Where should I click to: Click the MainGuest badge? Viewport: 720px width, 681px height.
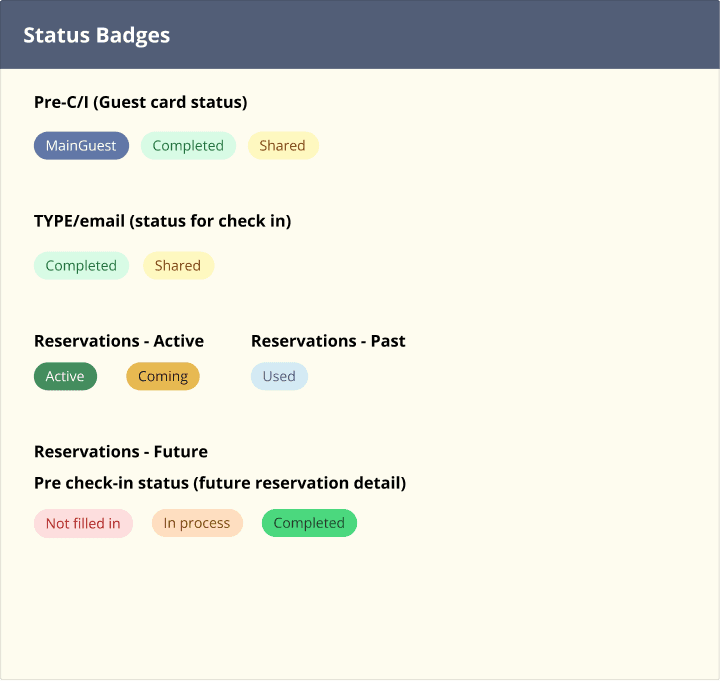(81, 146)
